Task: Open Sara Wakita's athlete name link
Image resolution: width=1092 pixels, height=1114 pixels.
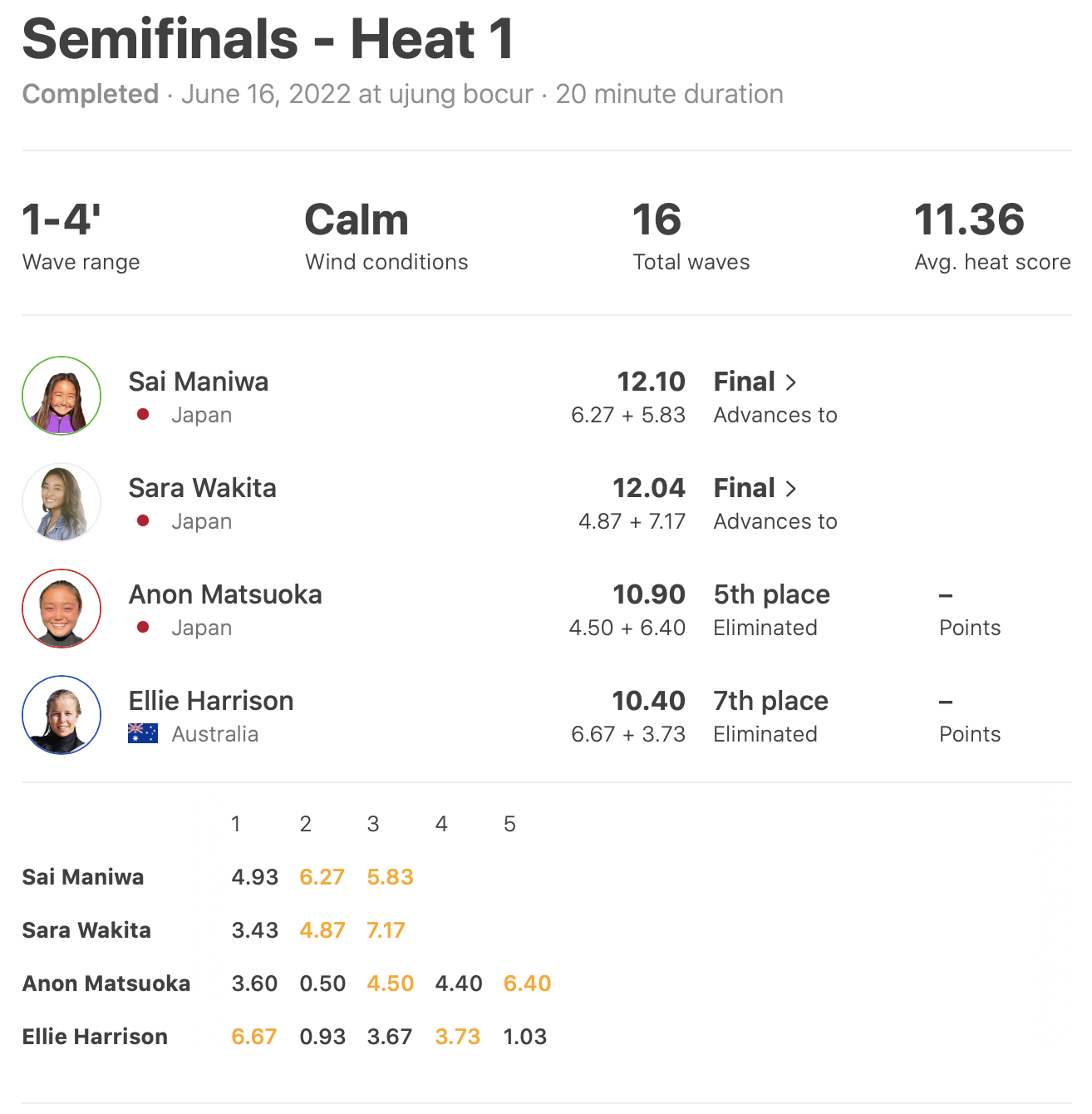Action: click(x=203, y=488)
